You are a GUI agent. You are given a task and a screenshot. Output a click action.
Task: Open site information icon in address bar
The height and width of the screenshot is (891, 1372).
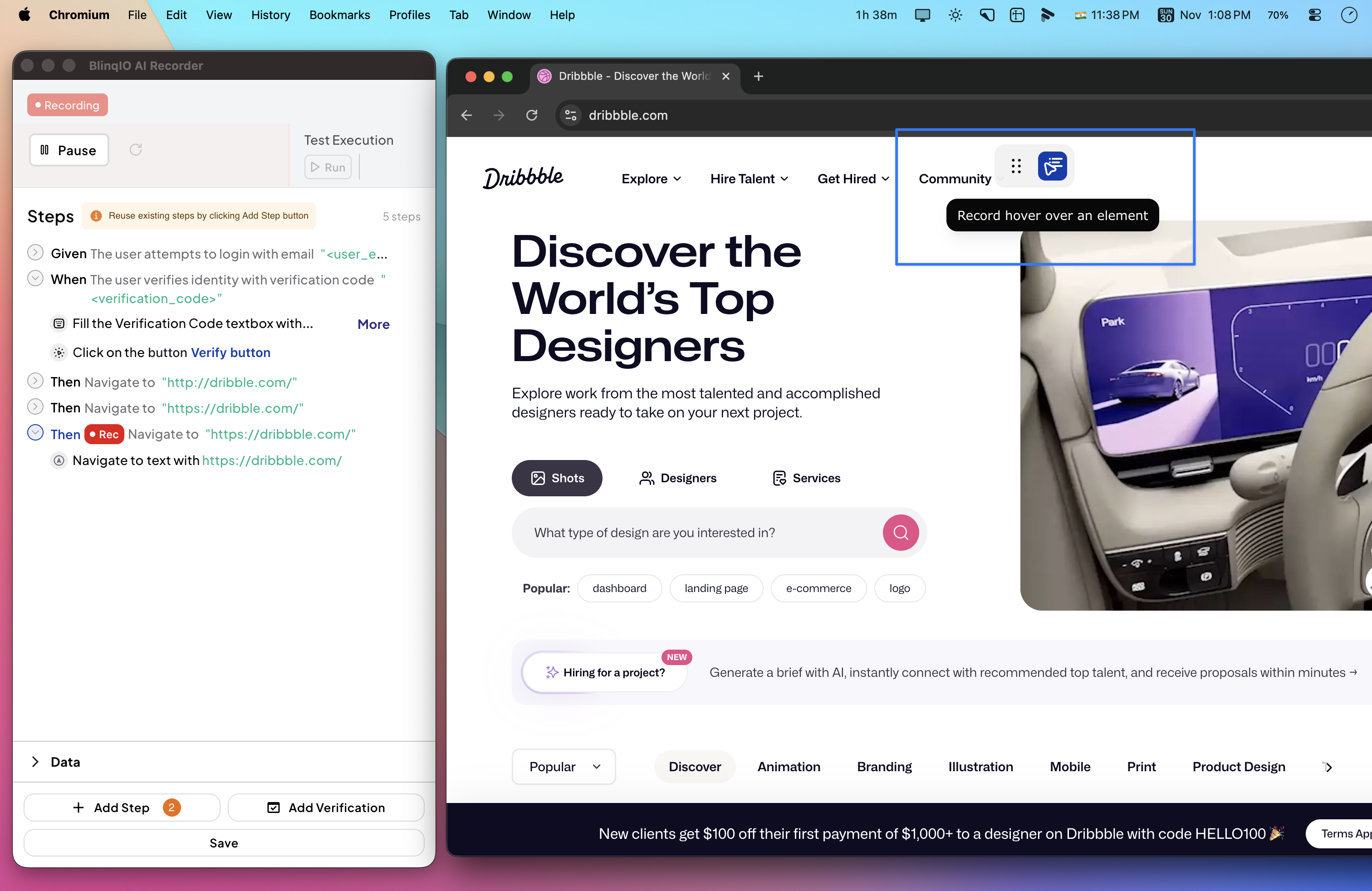coord(570,115)
